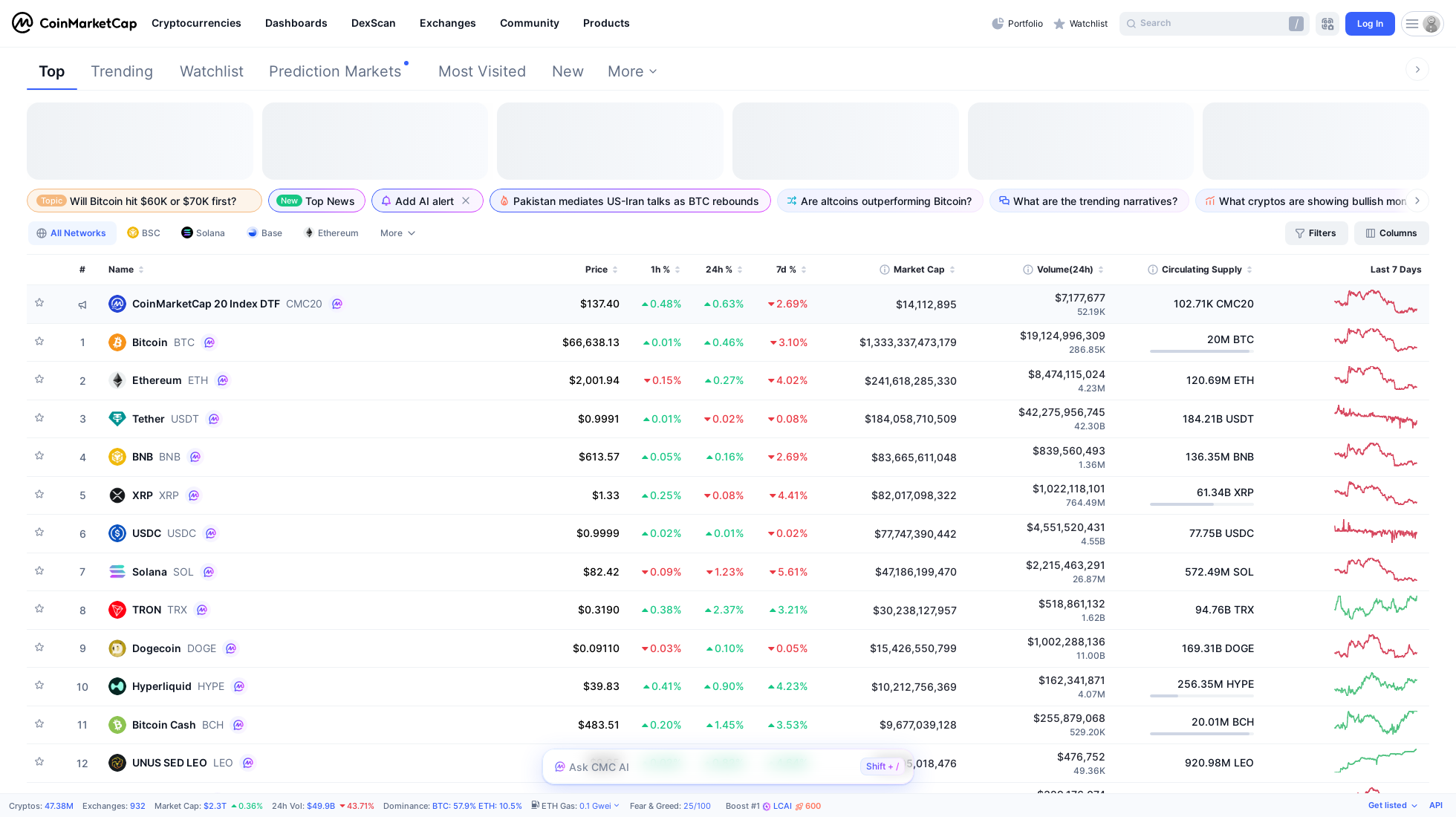1456x817 pixels.
Task: Click the Log In button
Action: 1370,23
